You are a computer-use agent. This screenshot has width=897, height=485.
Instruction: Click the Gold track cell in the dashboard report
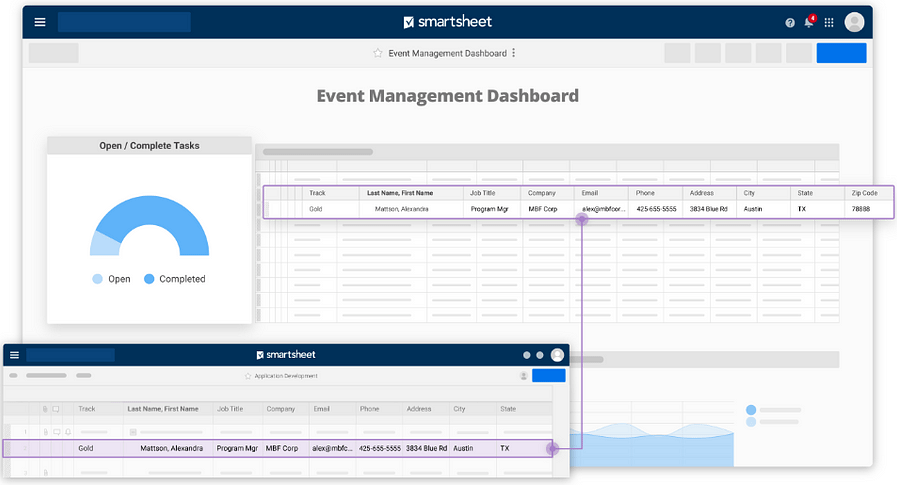(316, 209)
